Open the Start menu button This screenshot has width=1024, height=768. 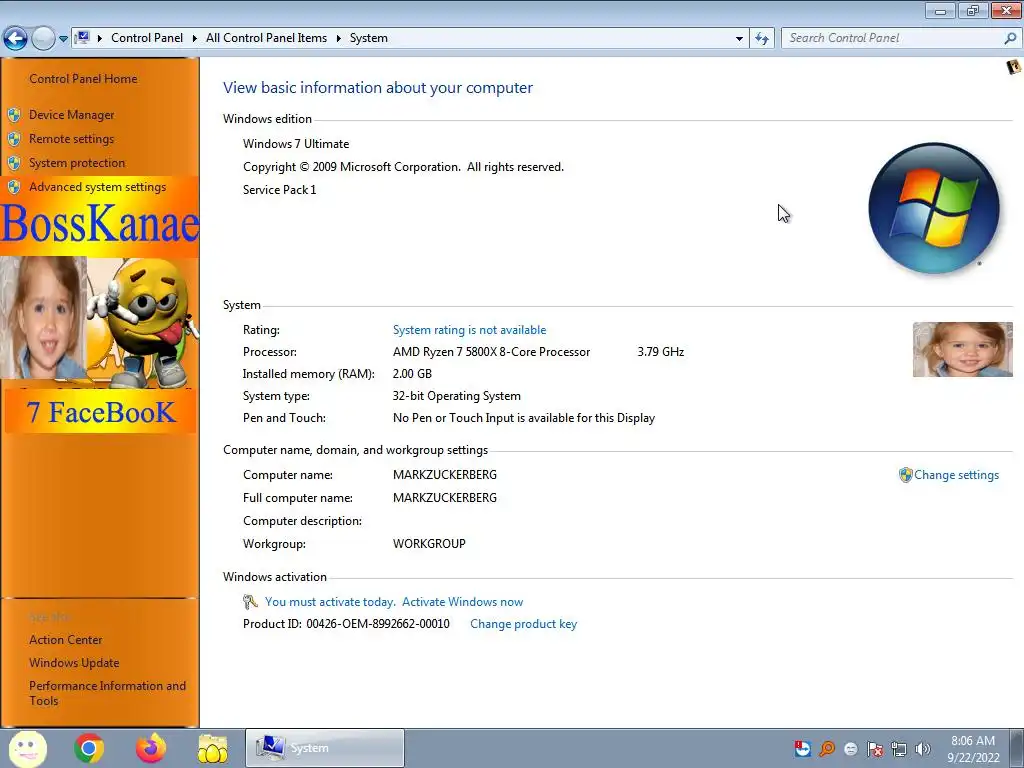pyautogui.click(x=27, y=748)
